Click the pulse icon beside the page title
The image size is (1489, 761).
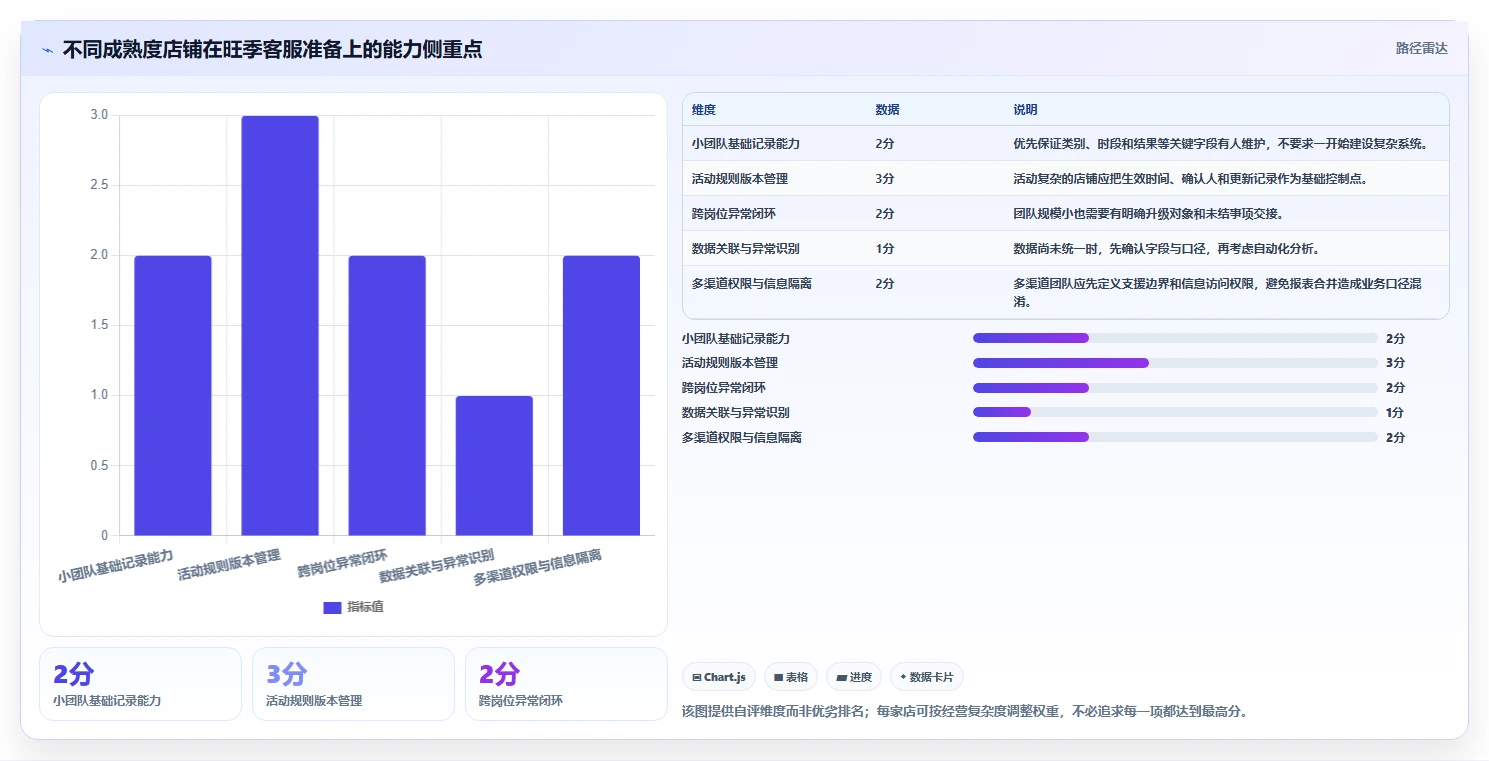coord(48,50)
